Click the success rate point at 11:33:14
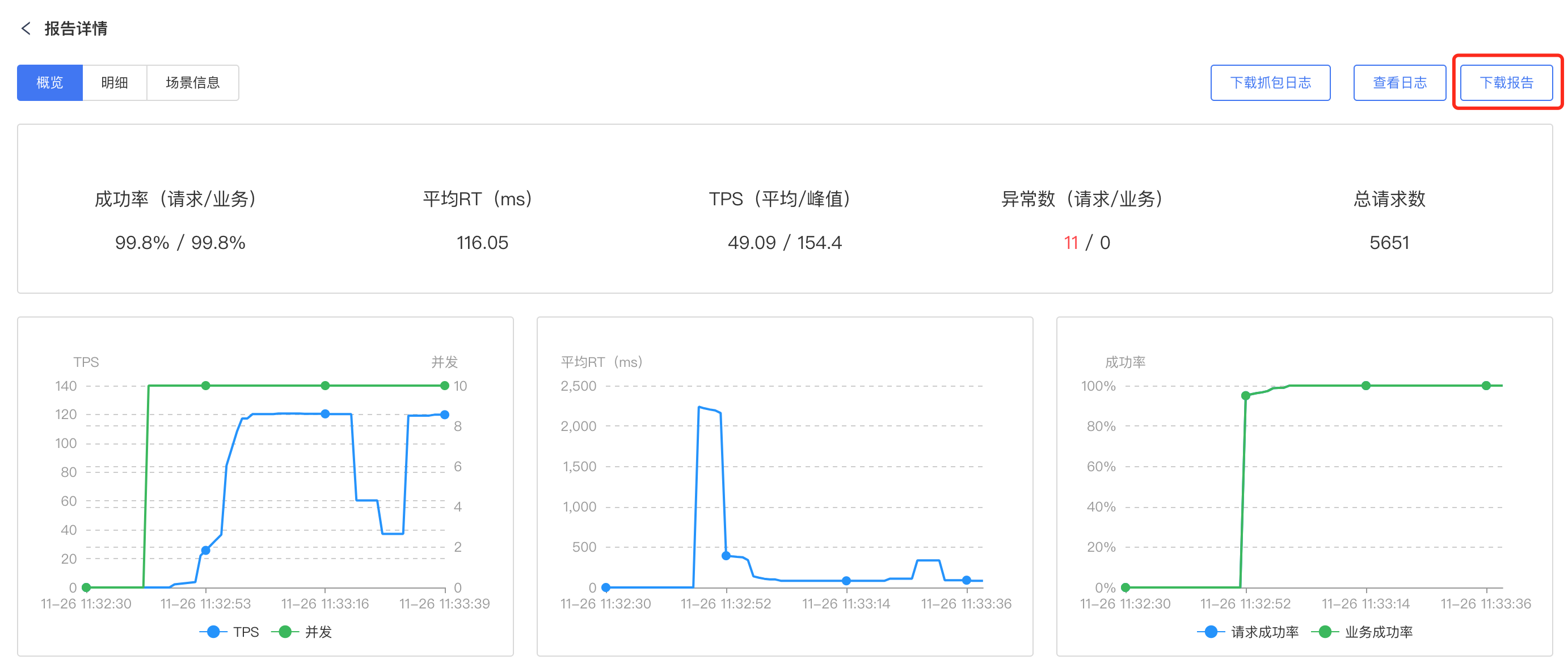1568x668 pixels. pos(1366,385)
